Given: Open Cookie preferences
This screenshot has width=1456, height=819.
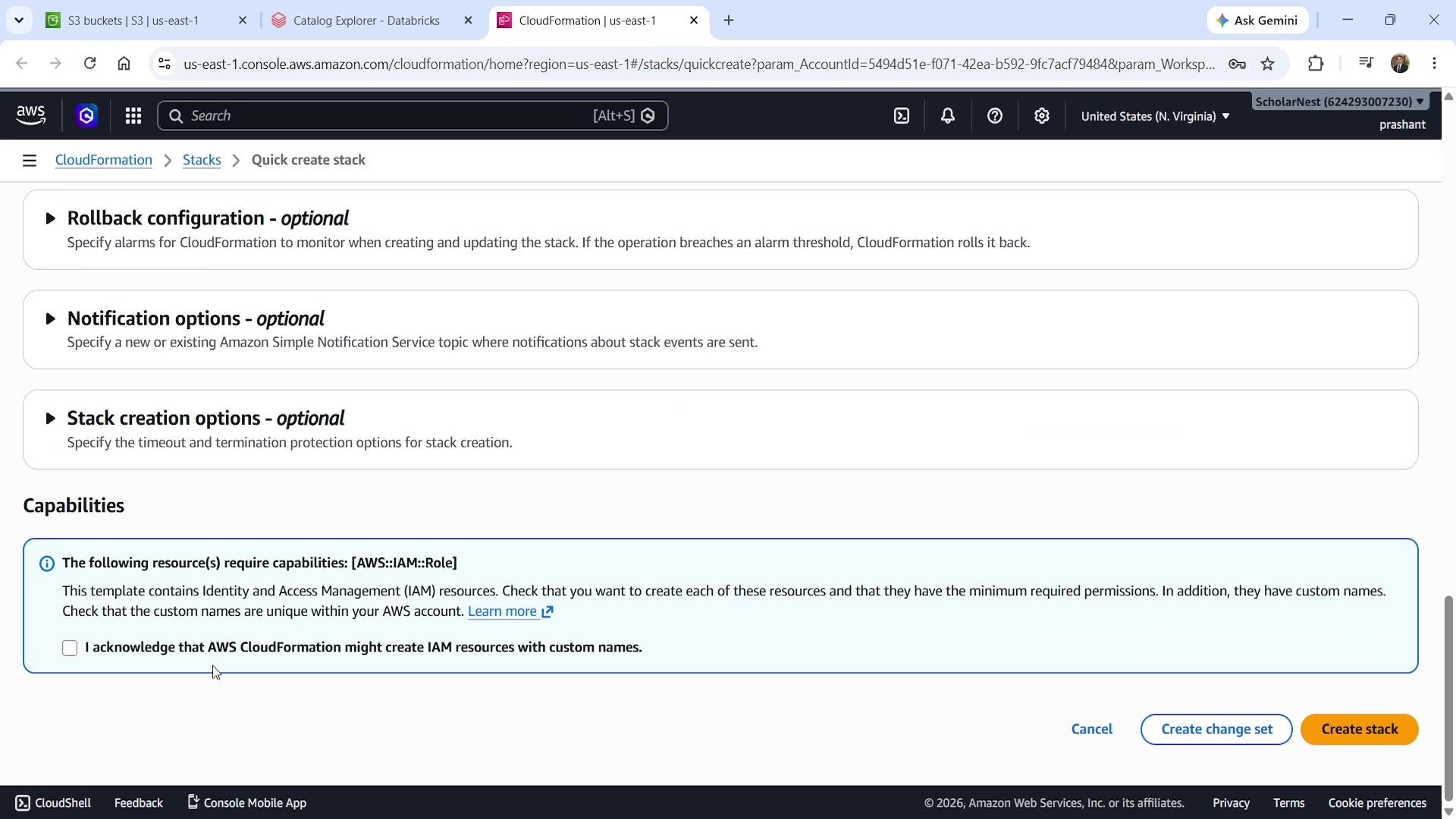Looking at the screenshot, I should tap(1377, 802).
